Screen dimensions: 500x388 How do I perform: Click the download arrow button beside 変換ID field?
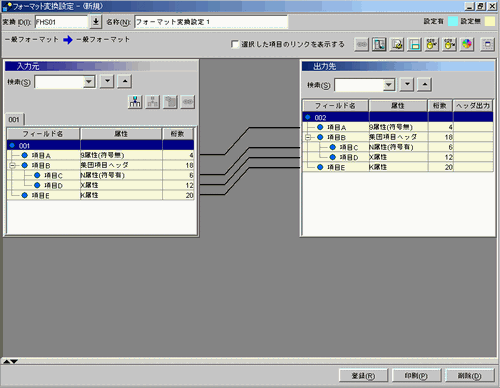tap(96, 22)
